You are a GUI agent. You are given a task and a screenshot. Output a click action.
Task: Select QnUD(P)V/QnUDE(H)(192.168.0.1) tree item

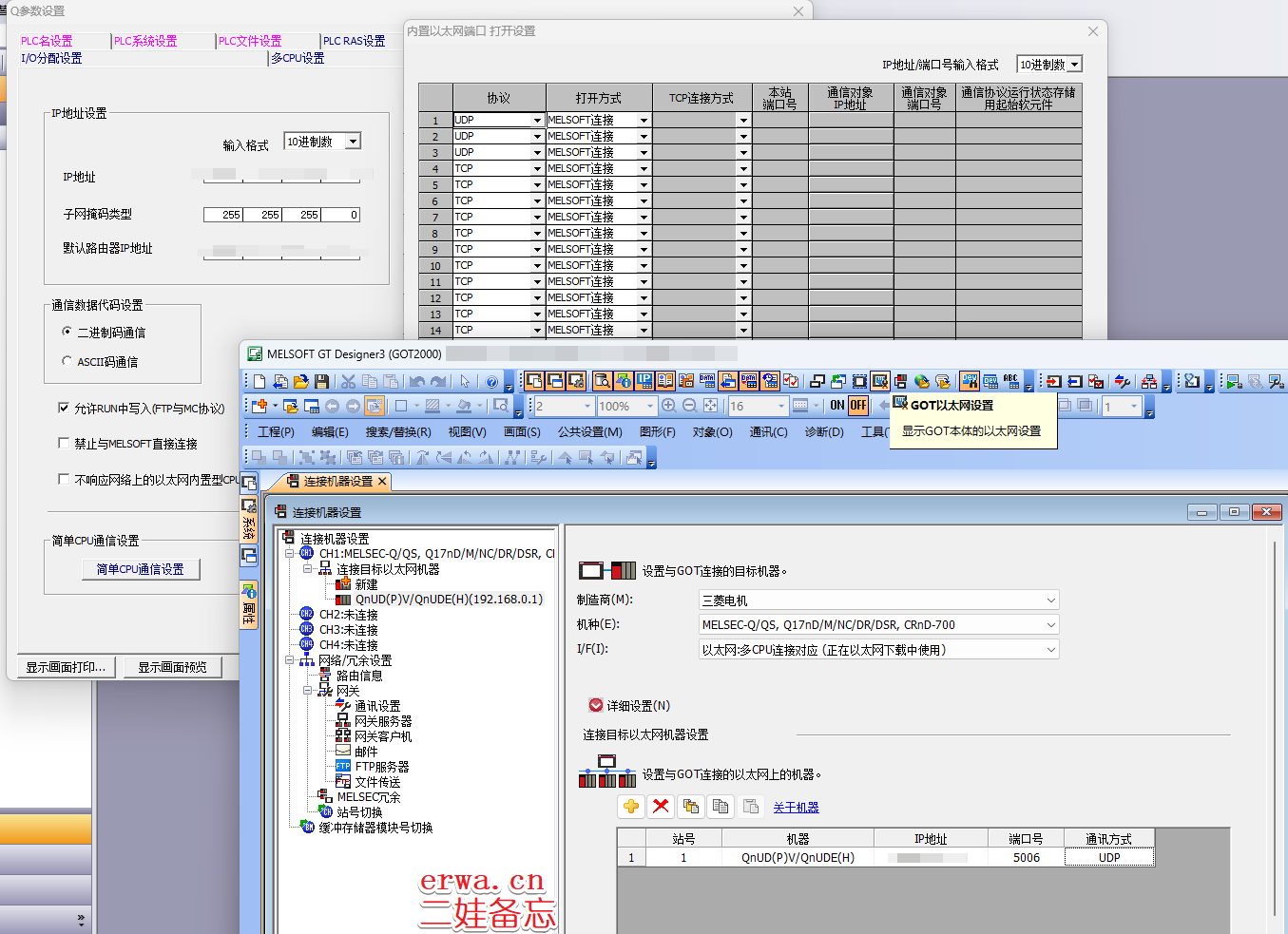(449, 599)
